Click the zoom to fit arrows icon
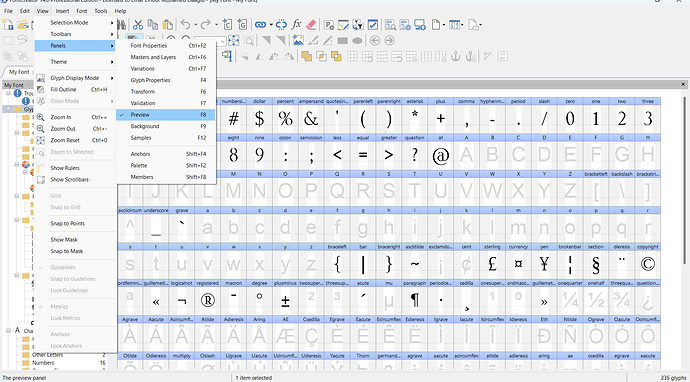Viewport: 690px width, 382px height. (x=233, y=40)
